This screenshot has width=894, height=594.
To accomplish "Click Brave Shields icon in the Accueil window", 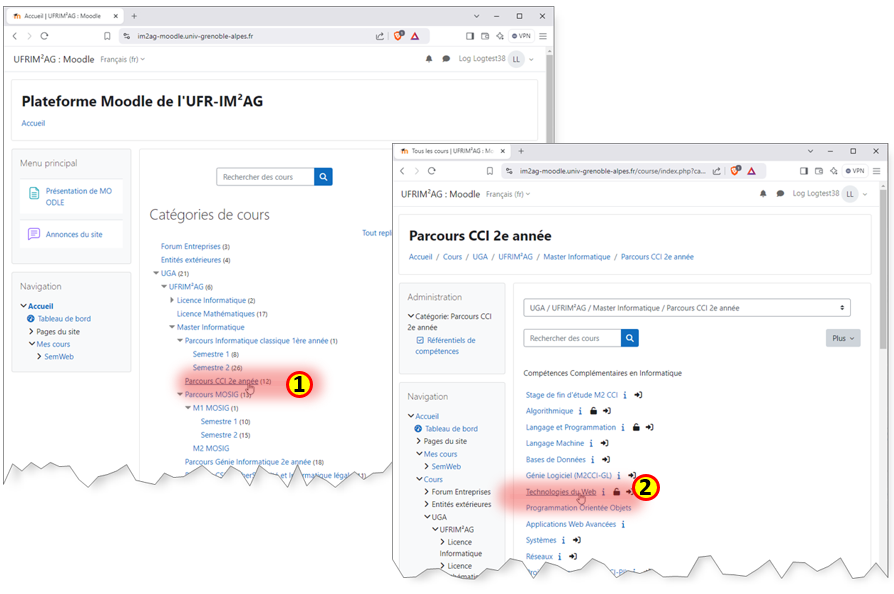I will point(398,36).
